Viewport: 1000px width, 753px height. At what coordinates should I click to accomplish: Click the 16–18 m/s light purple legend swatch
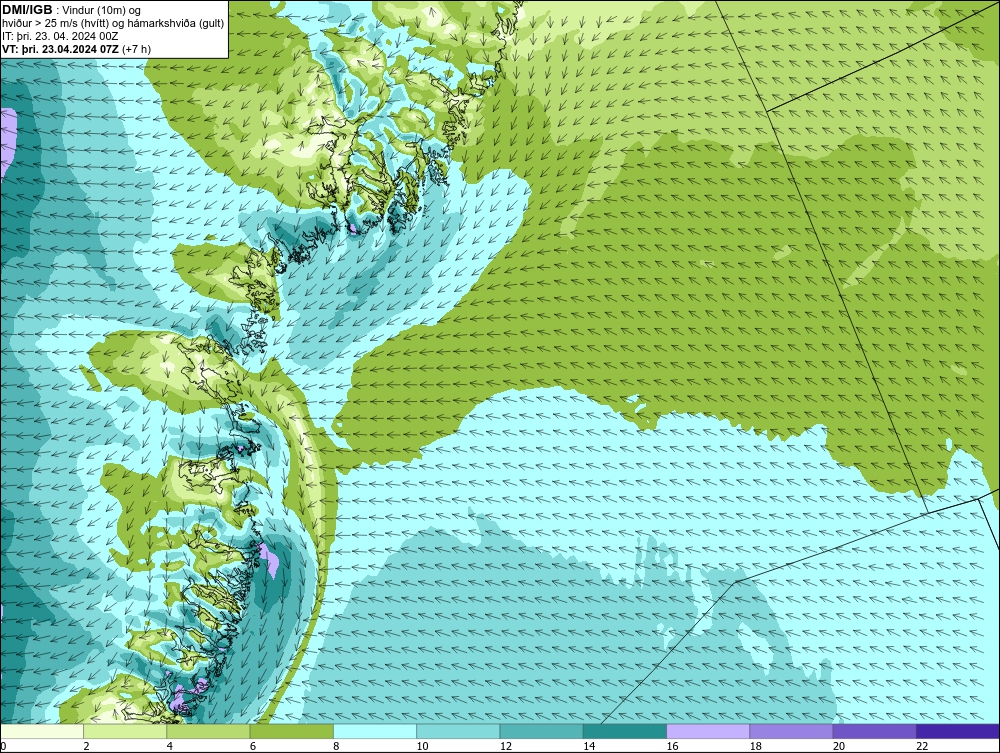708,731
